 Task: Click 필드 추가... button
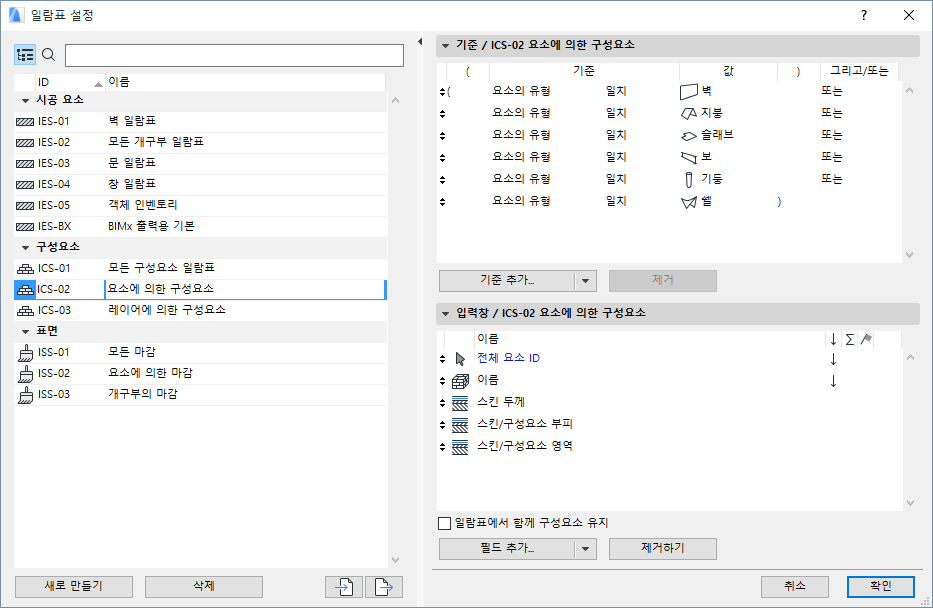point(507,549)
